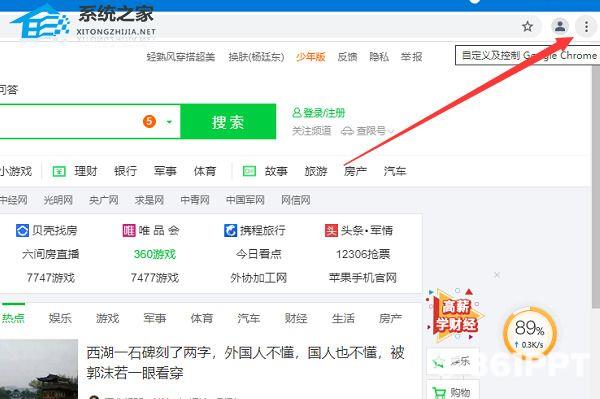Close the floating ad with the X
This screenshot has height=399, width=600.
(x=497, y=275)
